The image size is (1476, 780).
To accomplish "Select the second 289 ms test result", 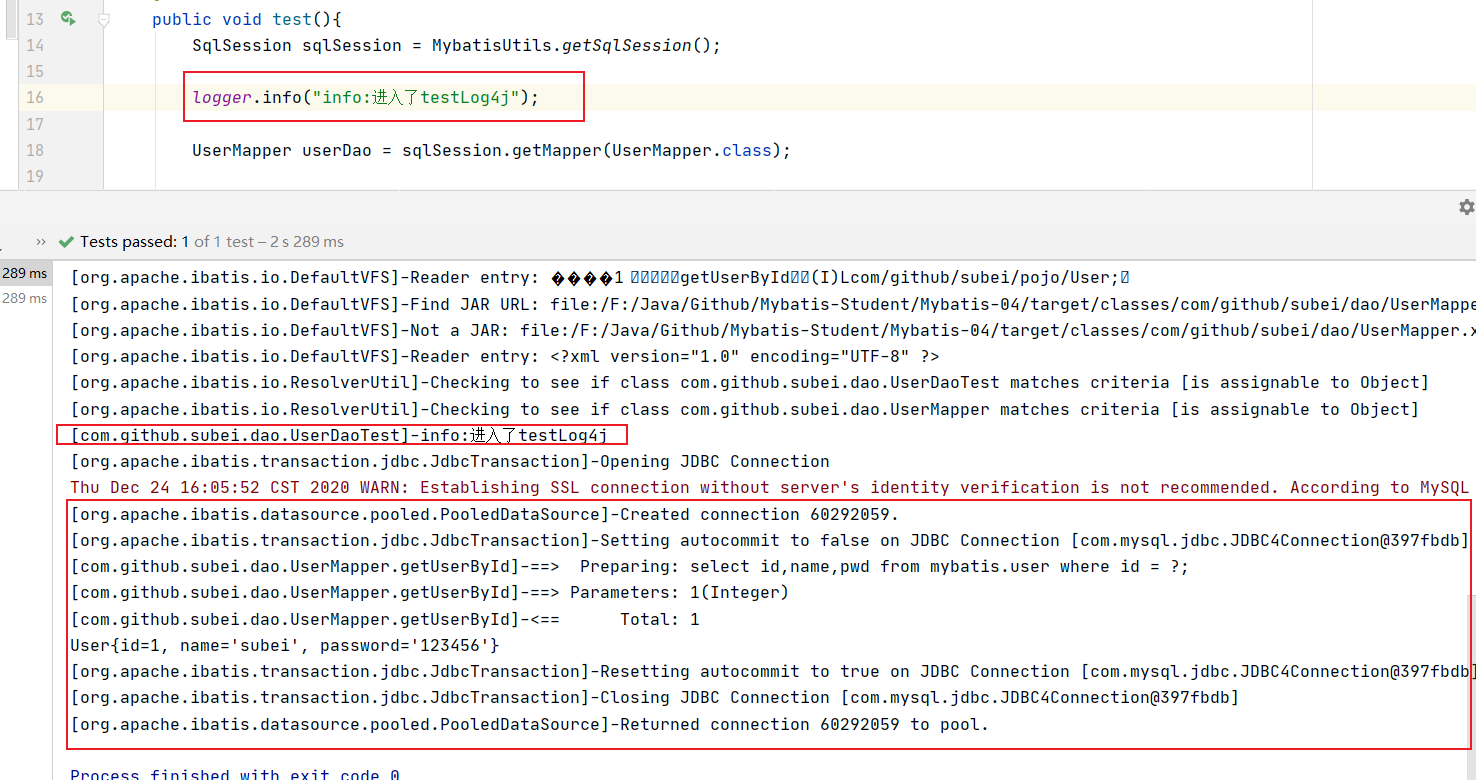I will (24, 298).
